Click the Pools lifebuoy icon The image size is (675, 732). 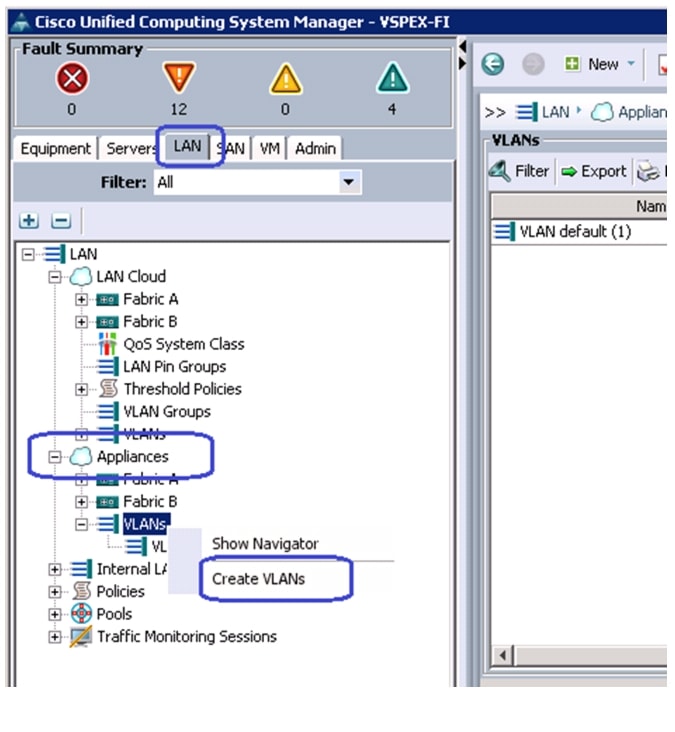81,613
